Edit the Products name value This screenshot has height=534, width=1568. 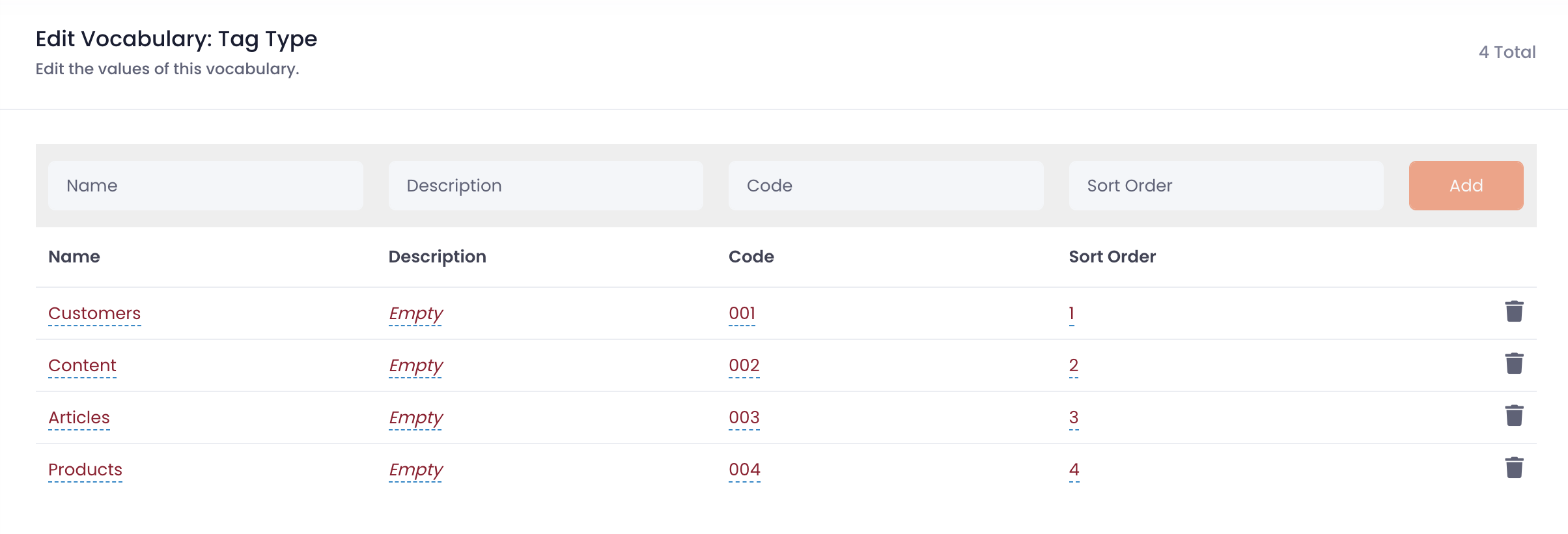pyautogui.click(x=85, y=470)
